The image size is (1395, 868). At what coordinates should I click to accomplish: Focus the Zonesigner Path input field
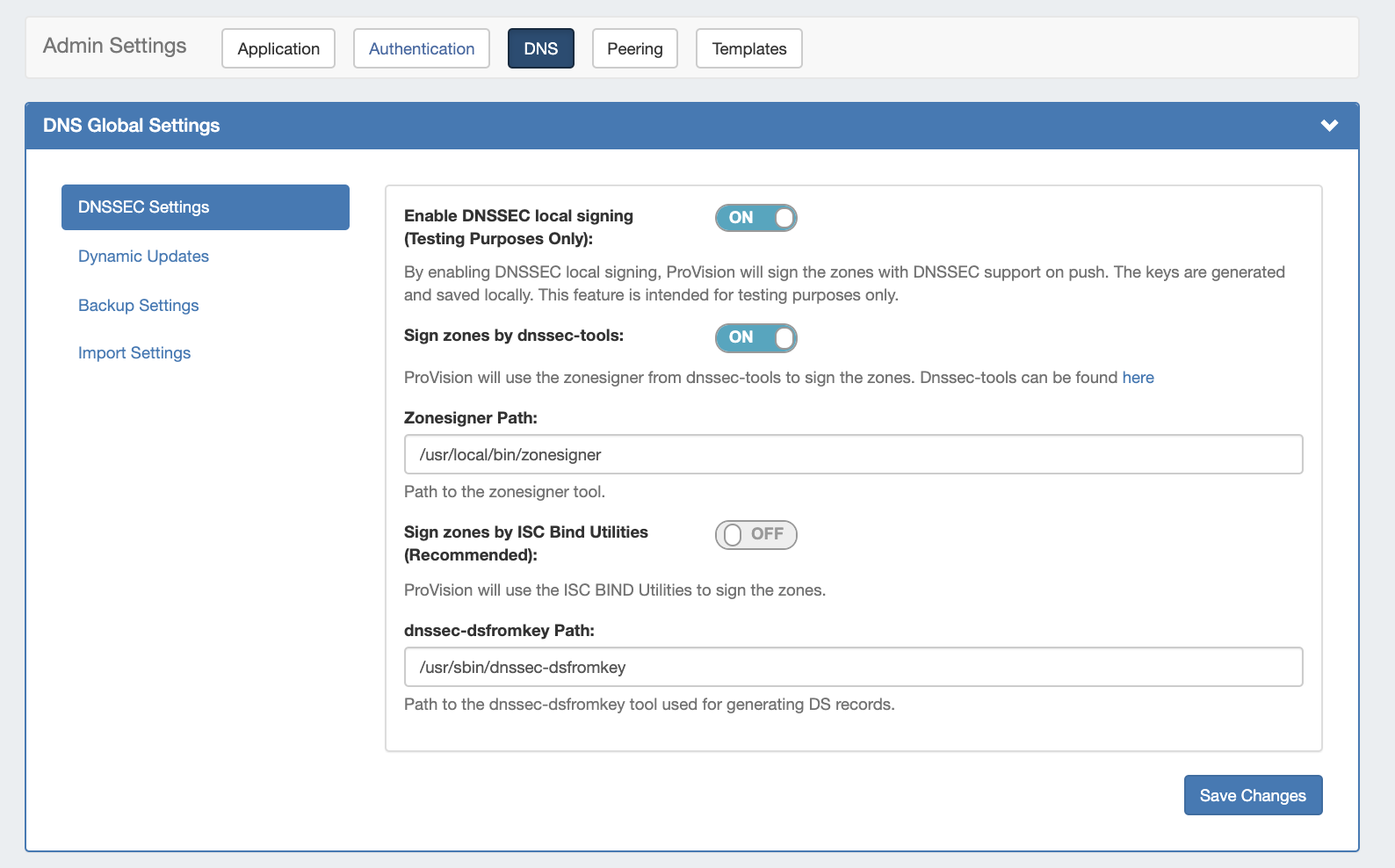853,455
